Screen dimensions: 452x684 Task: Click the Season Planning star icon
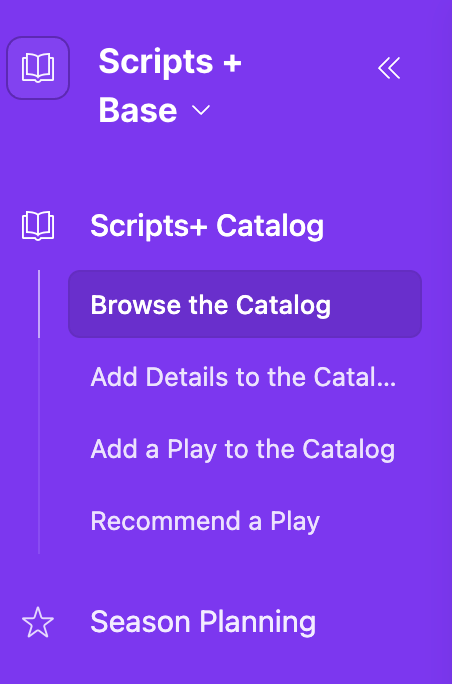(38, 622)
